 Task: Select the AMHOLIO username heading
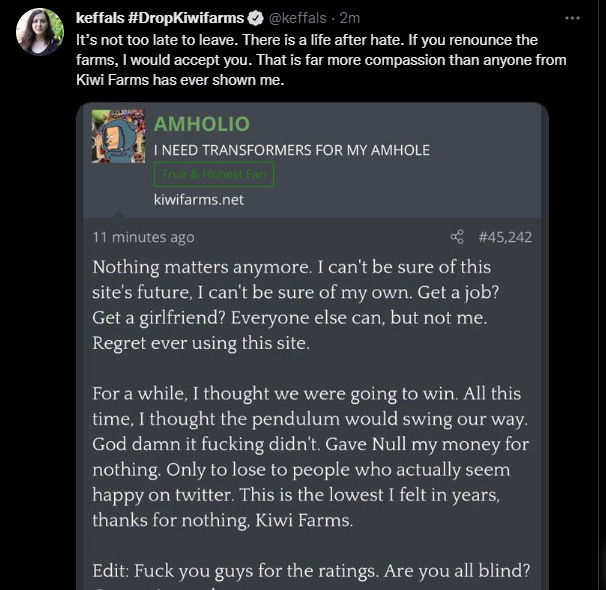tap(201, 124)
